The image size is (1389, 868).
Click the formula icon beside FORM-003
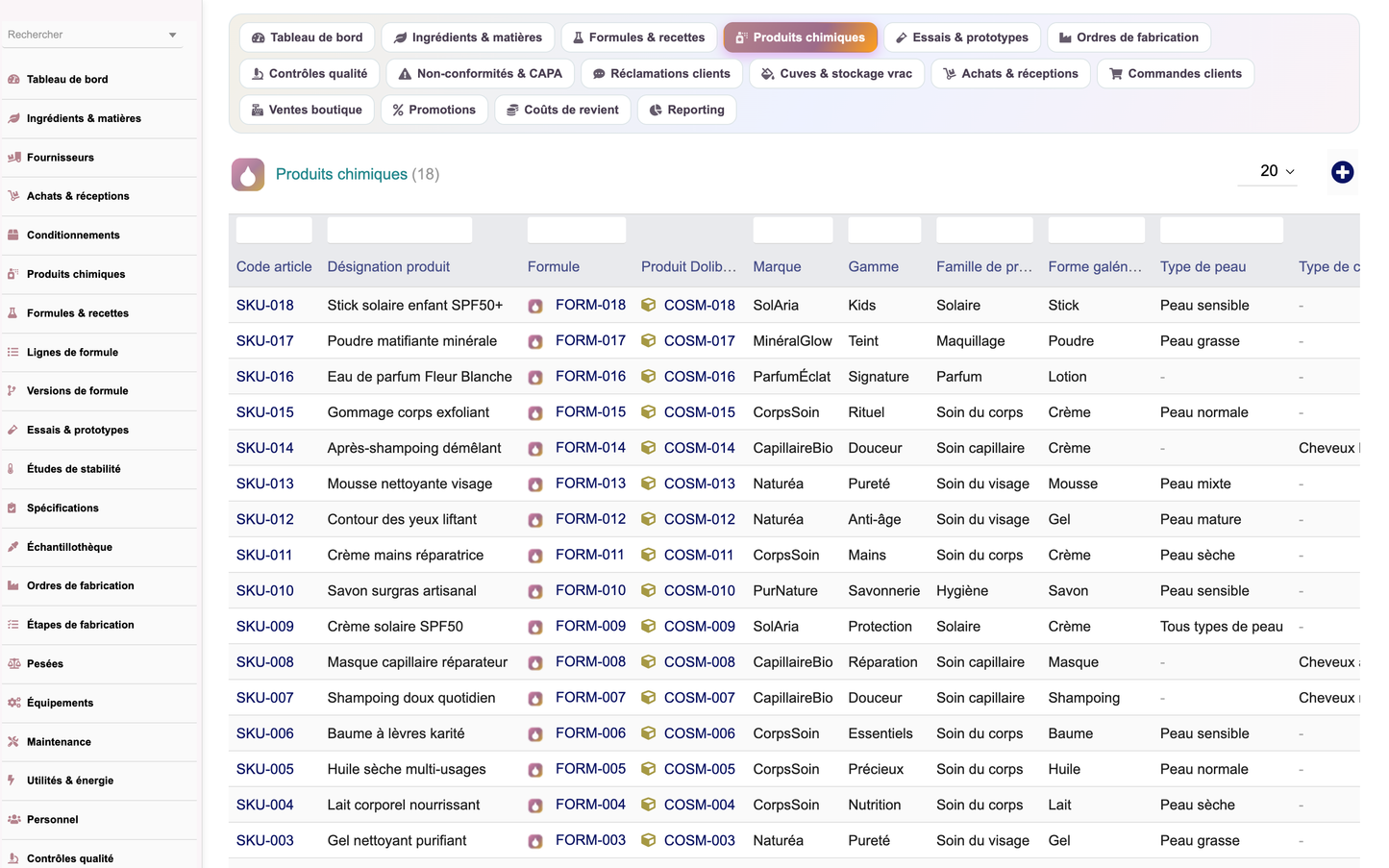[535, 842]
